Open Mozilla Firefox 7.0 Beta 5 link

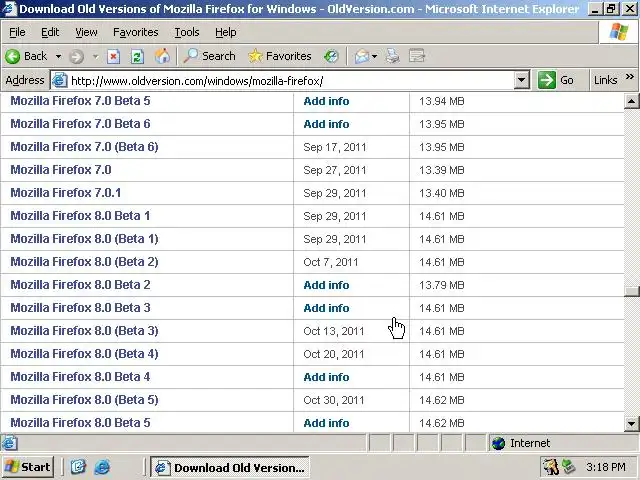(80, 101)
